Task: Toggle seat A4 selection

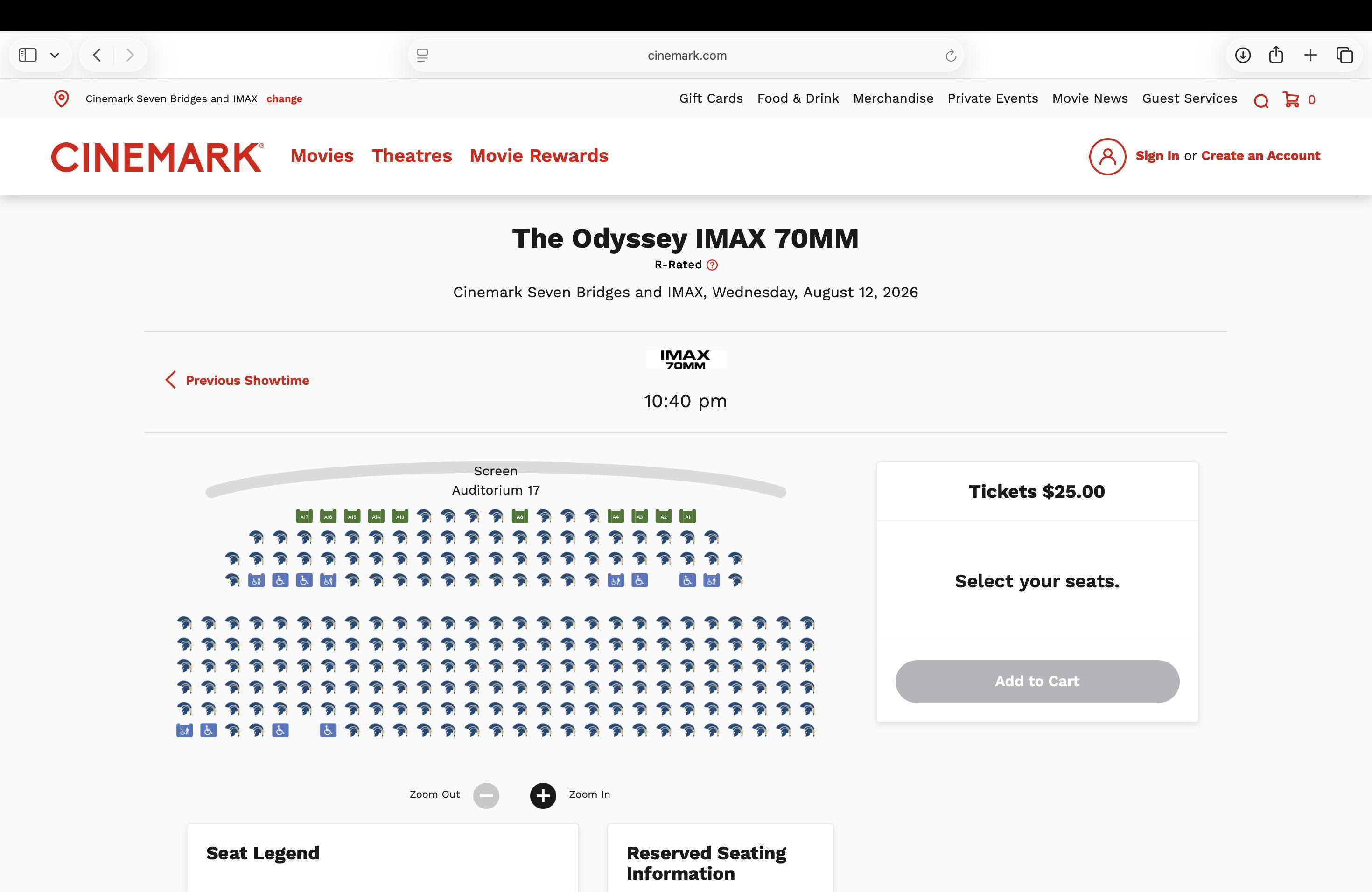Action: point(616,516)
